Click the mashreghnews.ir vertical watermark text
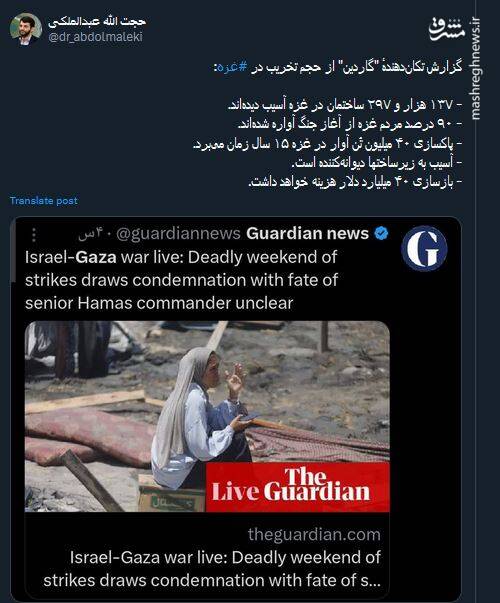Viewport: 500px width, 603px height. pos(475,68)
